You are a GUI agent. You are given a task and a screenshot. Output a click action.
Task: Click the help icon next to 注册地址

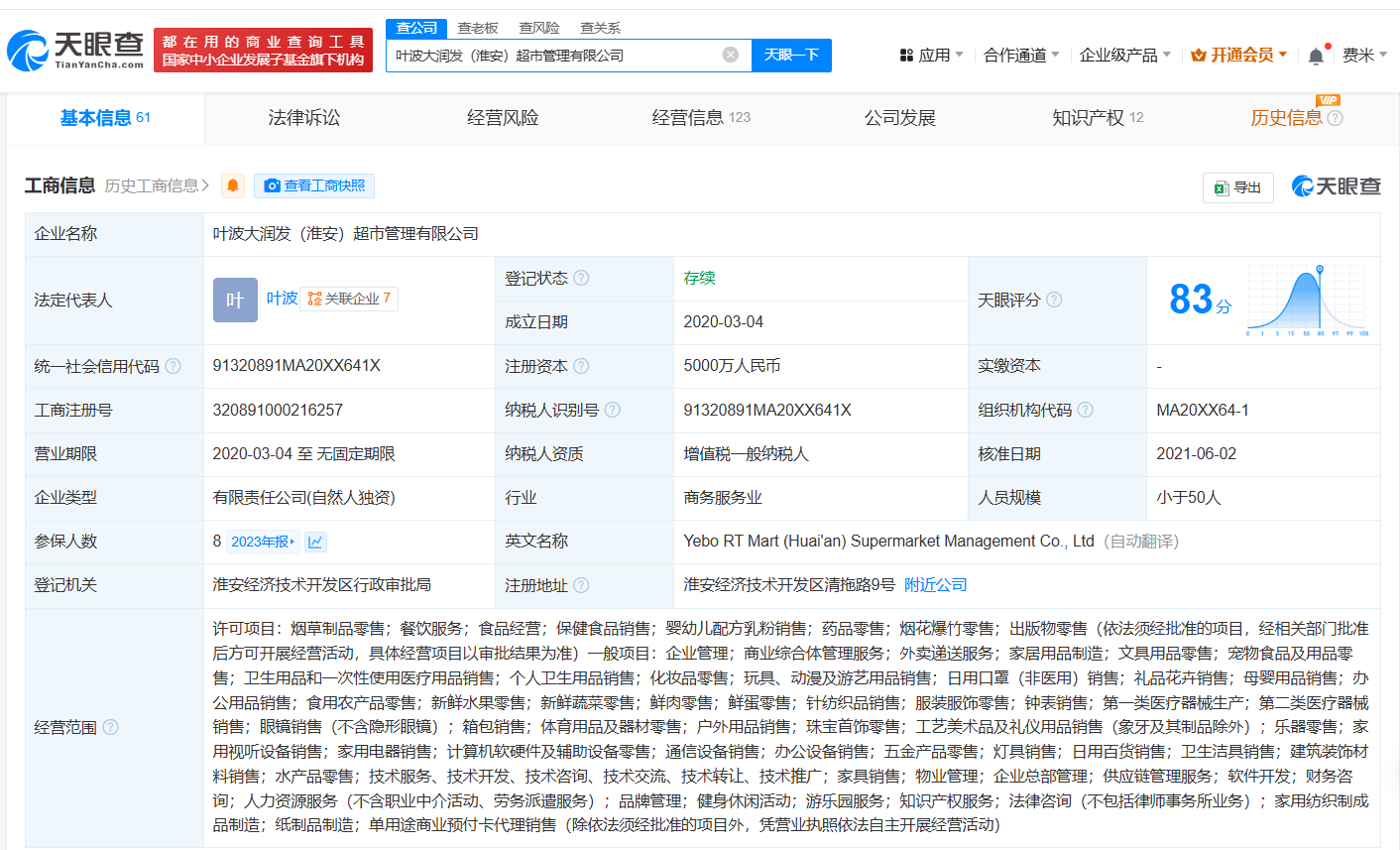[581, 585]
